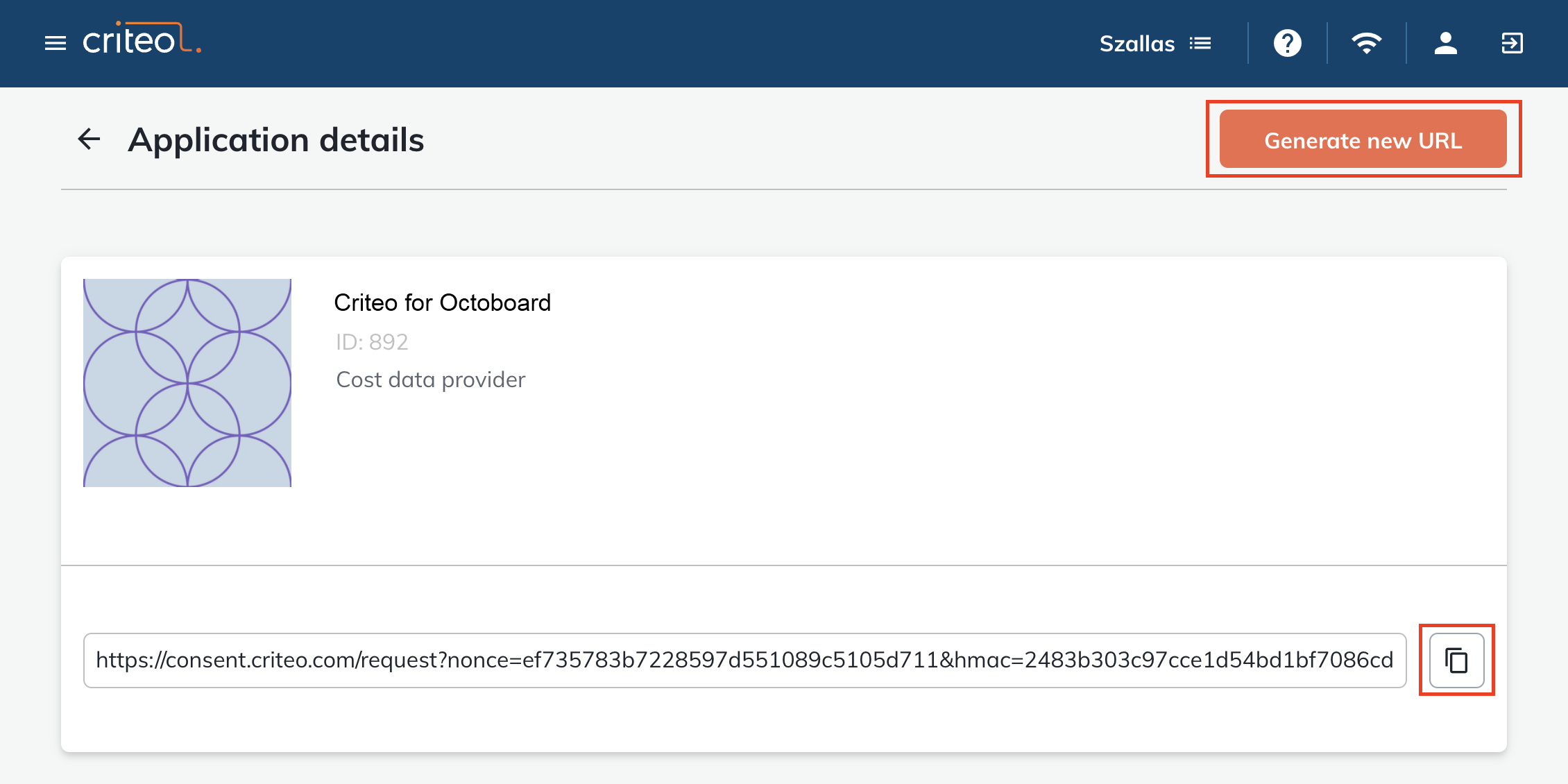The width and height of the screenshot is (1568, 784).
Task: Click the Application details page heading
Action: tap(276, 139)
